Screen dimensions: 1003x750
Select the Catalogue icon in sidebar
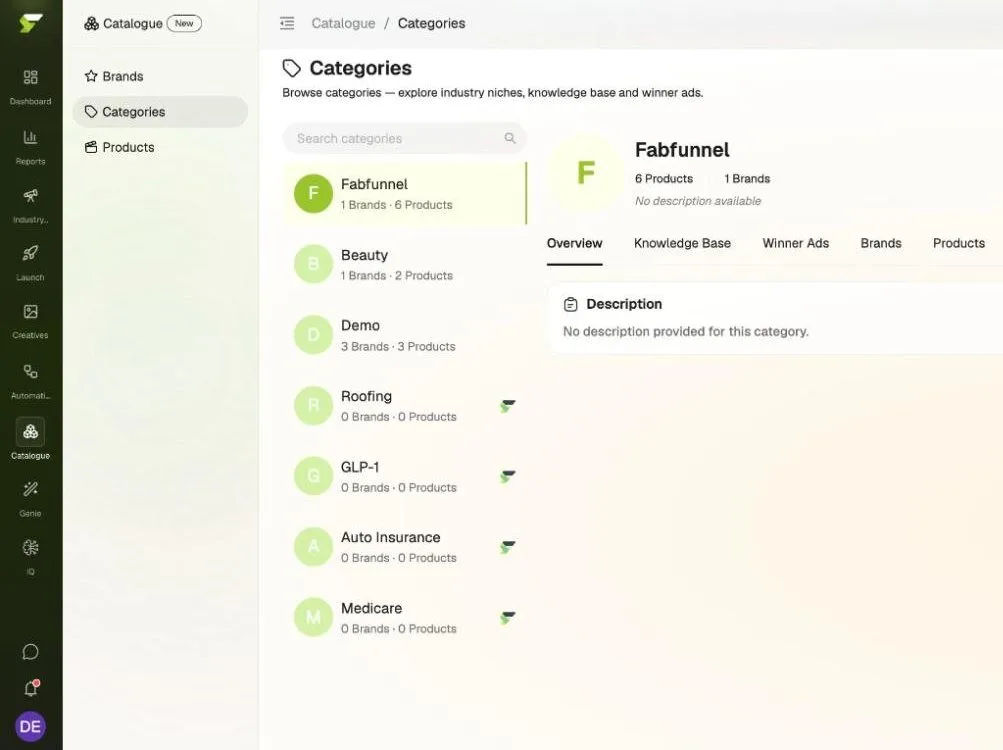30,431
